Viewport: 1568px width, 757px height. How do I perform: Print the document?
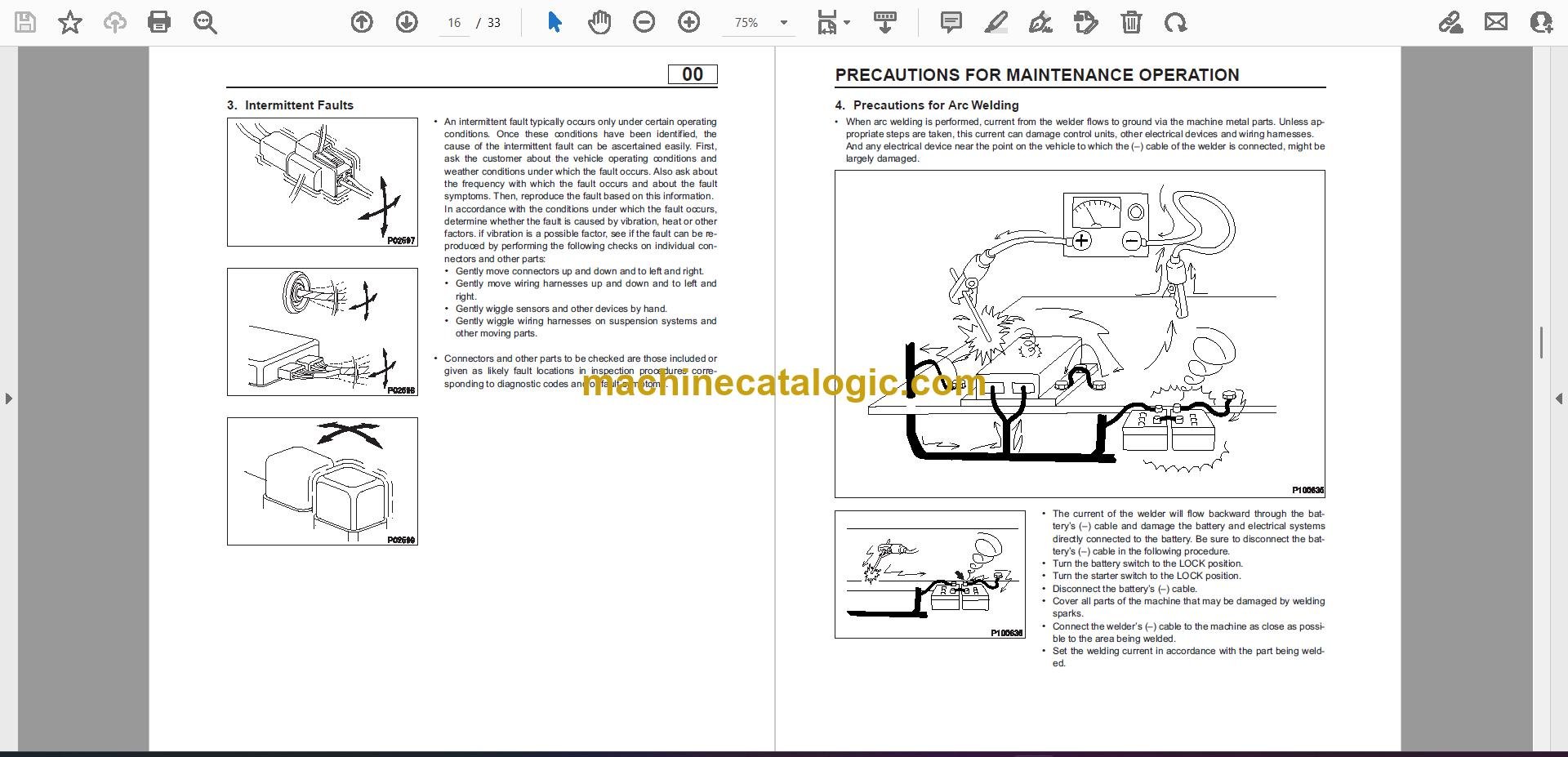[x=159, y=22]
